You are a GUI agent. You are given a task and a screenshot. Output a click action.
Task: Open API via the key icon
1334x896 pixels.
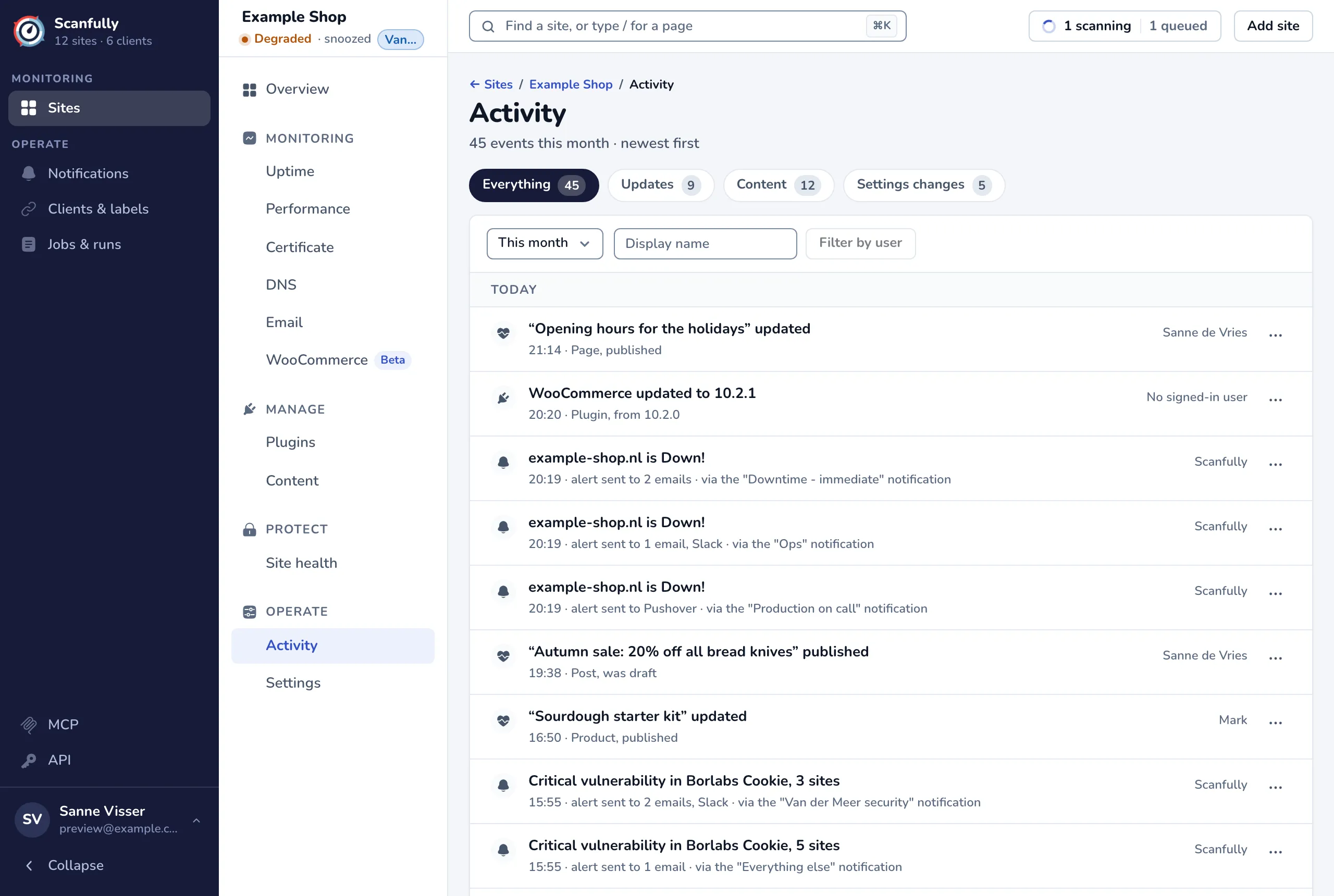[x=29, y=760]
